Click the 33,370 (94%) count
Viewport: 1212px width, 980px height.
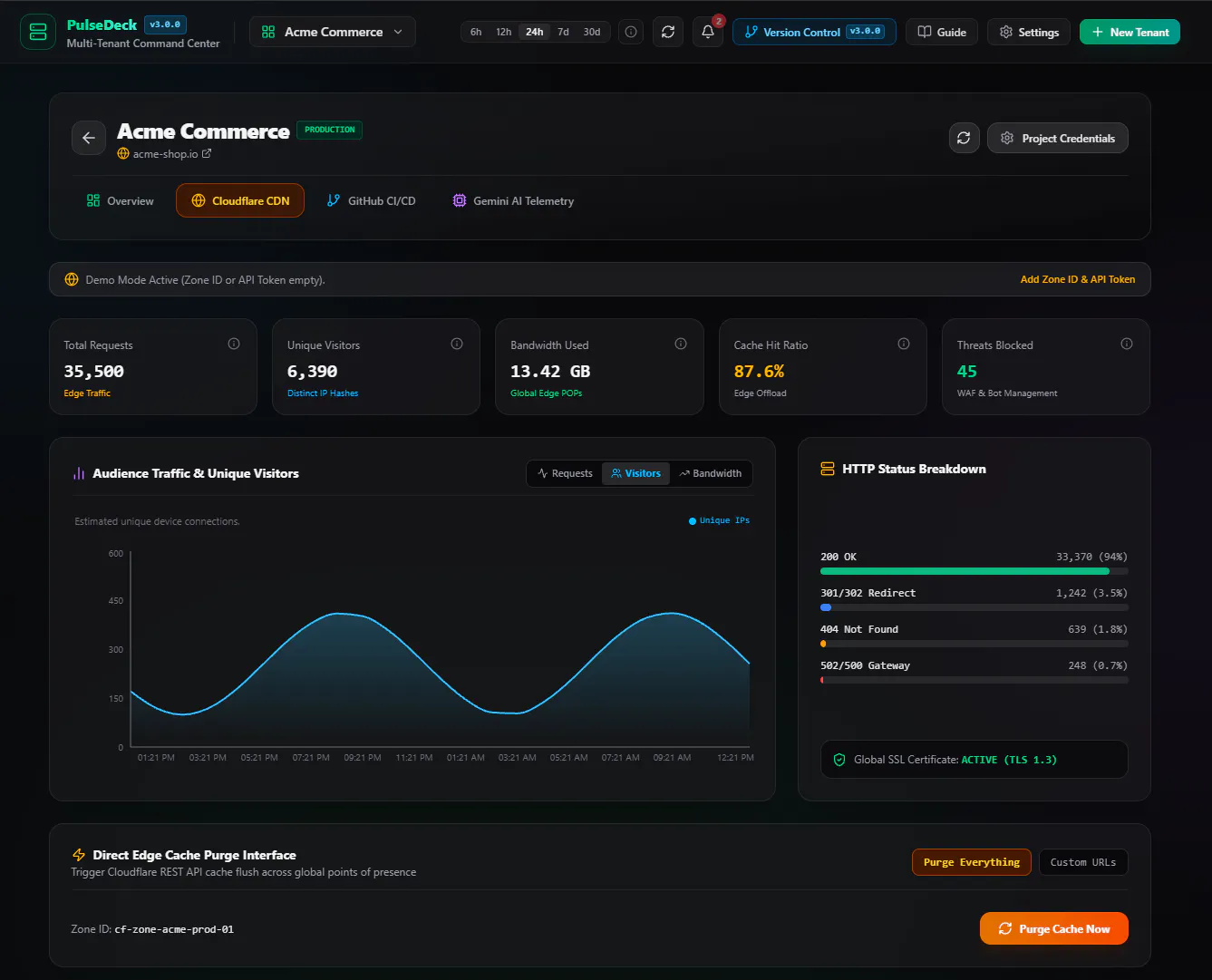click(1092, 557)
